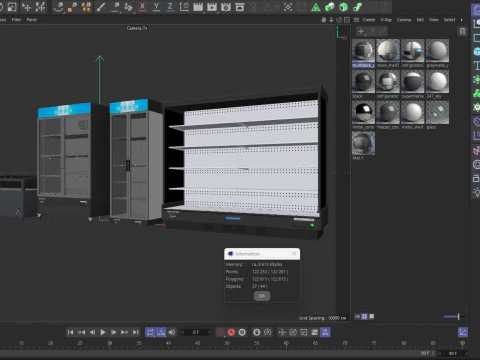Open the Create menu in Material Manager

click(x=369, y=20)
